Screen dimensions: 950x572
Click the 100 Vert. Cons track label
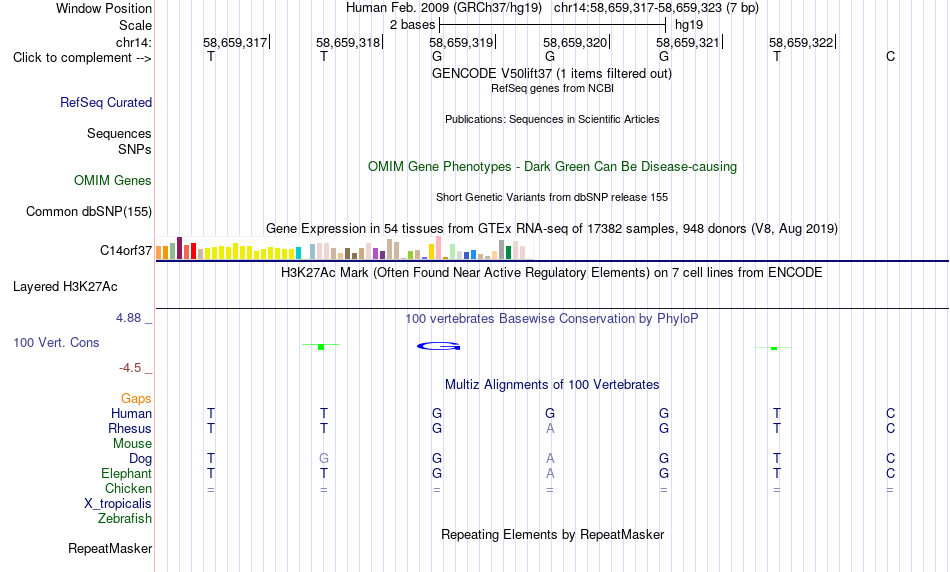point(56,342)
